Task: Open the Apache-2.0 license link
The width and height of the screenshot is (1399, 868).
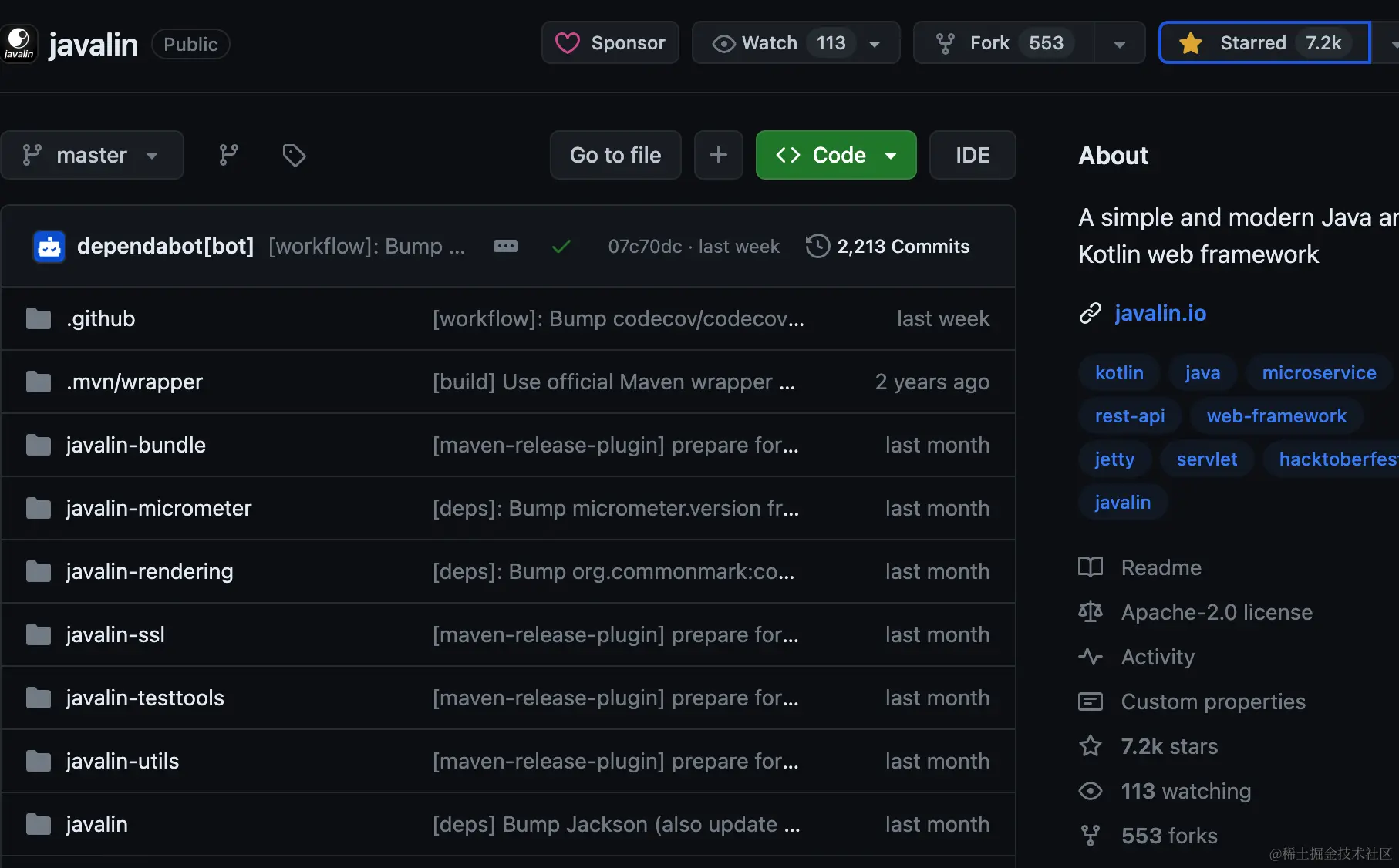Action: point(1216,612)
